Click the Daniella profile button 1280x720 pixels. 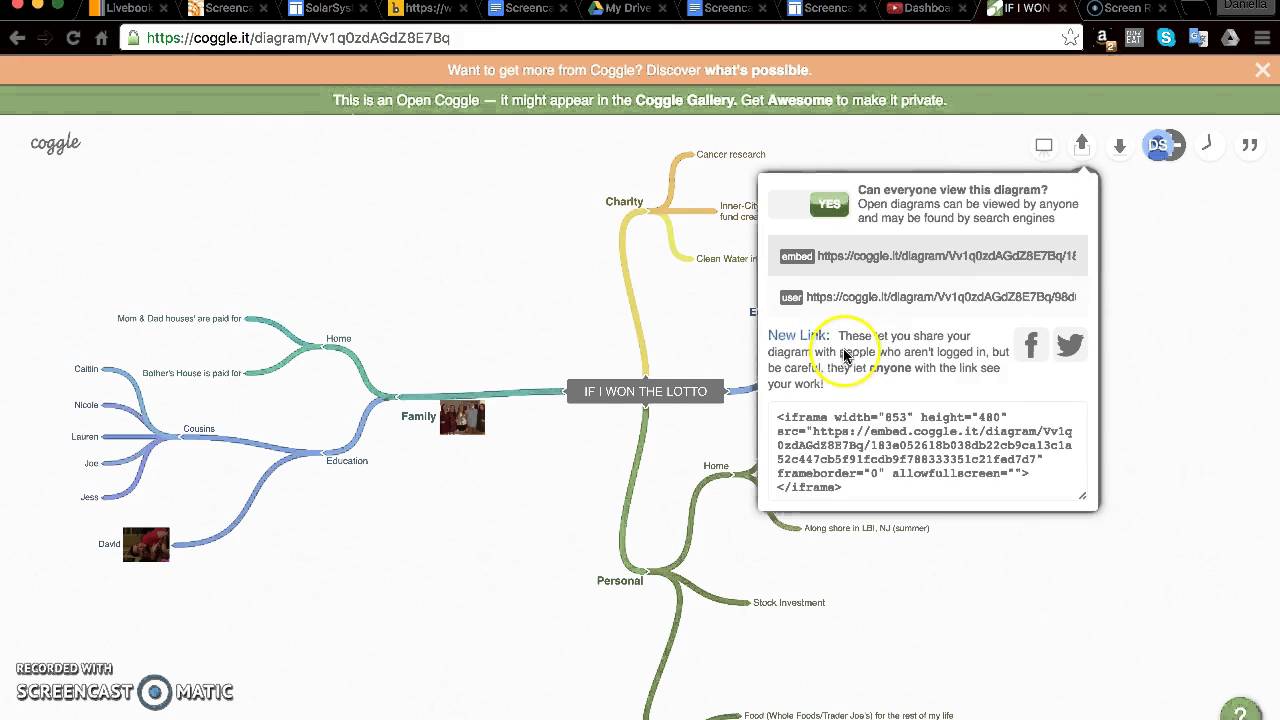pos(1245,7)
